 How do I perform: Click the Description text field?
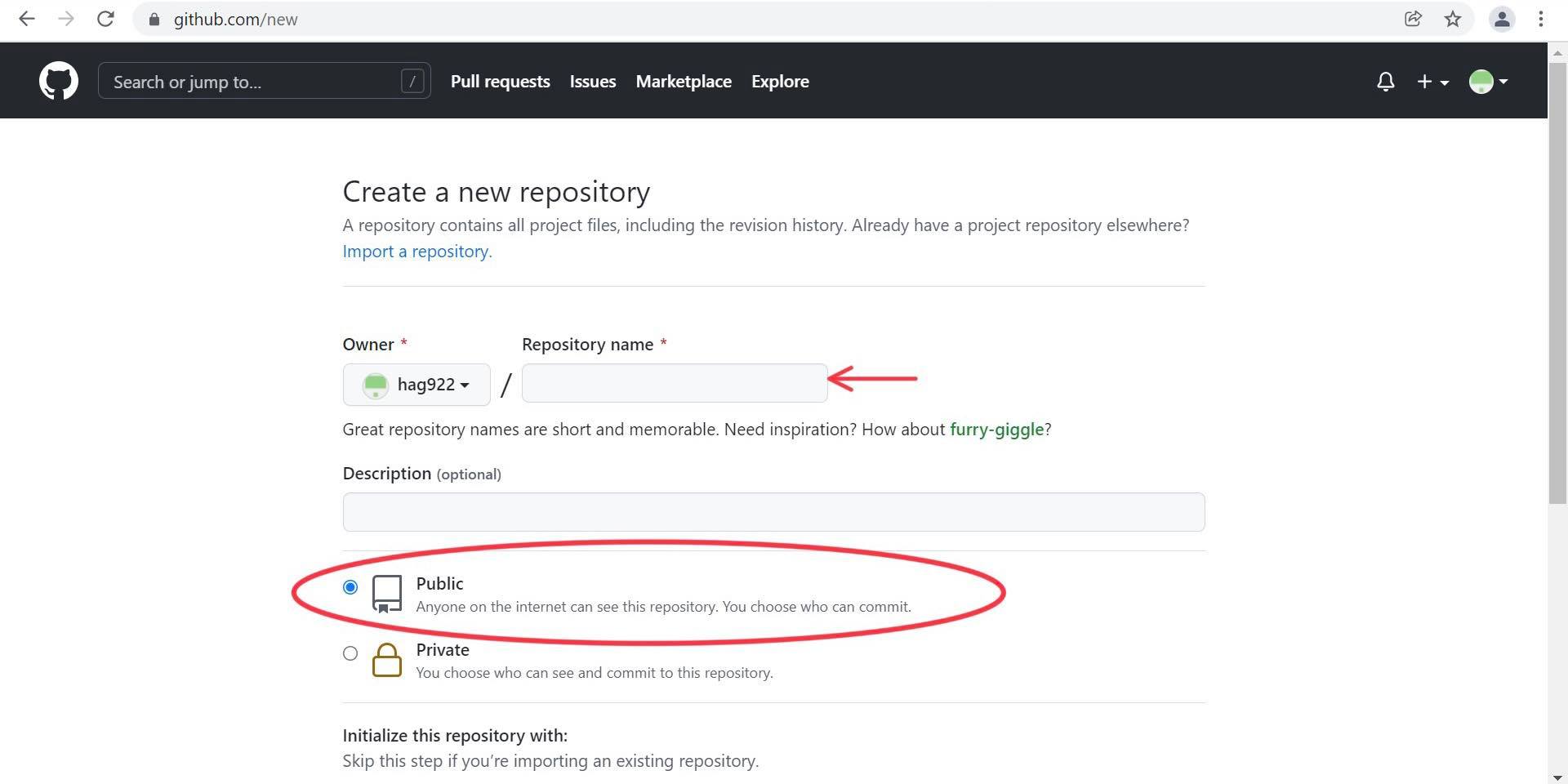[x=773, y=512]
